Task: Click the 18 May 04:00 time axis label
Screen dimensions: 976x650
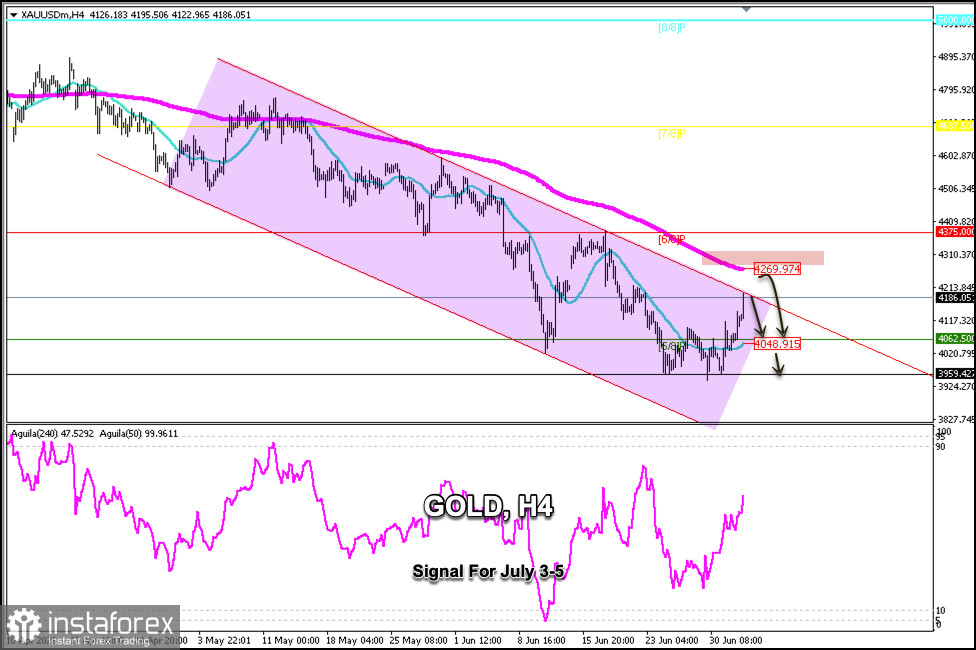Action: point(354,640)
